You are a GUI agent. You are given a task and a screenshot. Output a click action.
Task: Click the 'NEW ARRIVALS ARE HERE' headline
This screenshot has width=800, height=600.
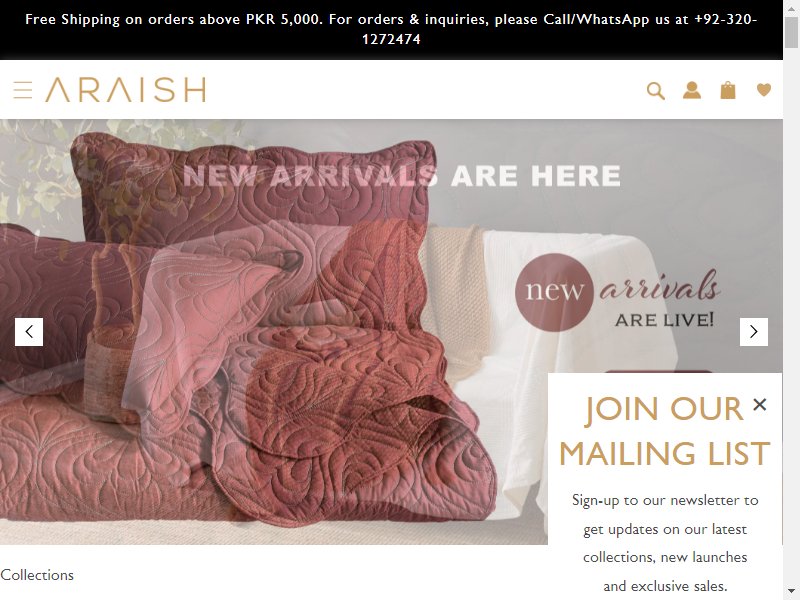(x=402, y=176)
